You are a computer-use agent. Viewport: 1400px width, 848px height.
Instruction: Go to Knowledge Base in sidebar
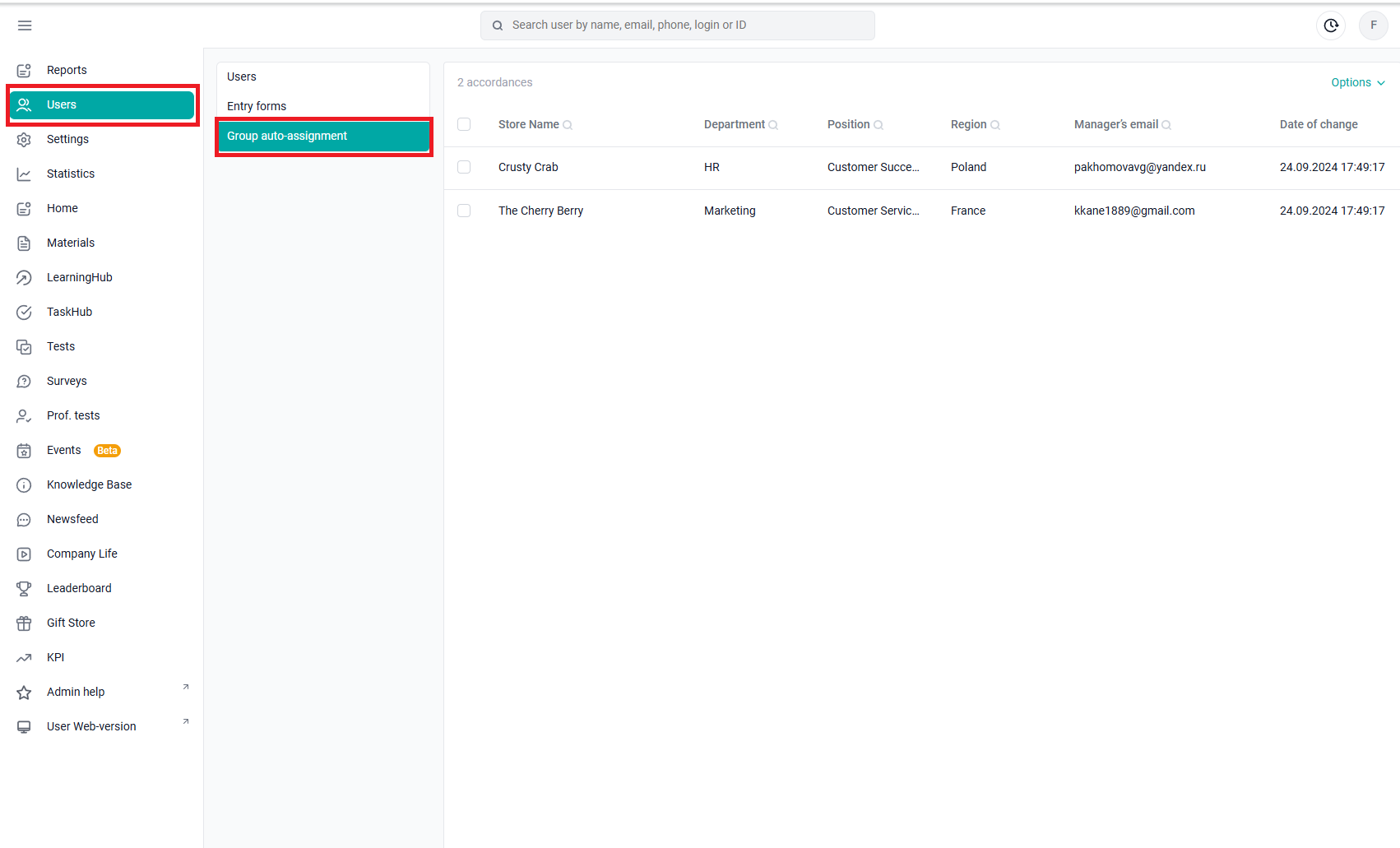pos(102,484)
